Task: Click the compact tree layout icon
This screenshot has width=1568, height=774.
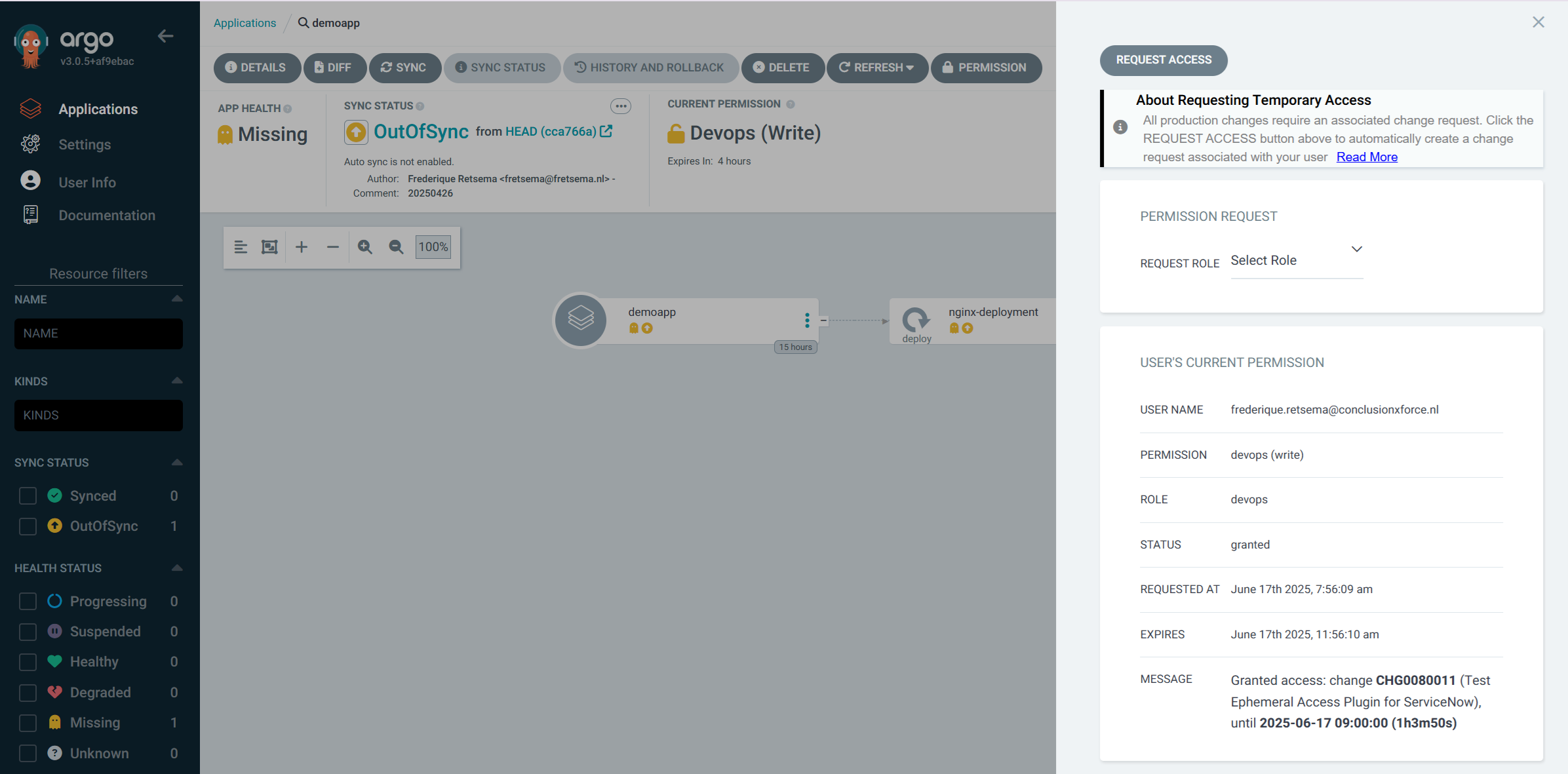Action: click(241, 247)
